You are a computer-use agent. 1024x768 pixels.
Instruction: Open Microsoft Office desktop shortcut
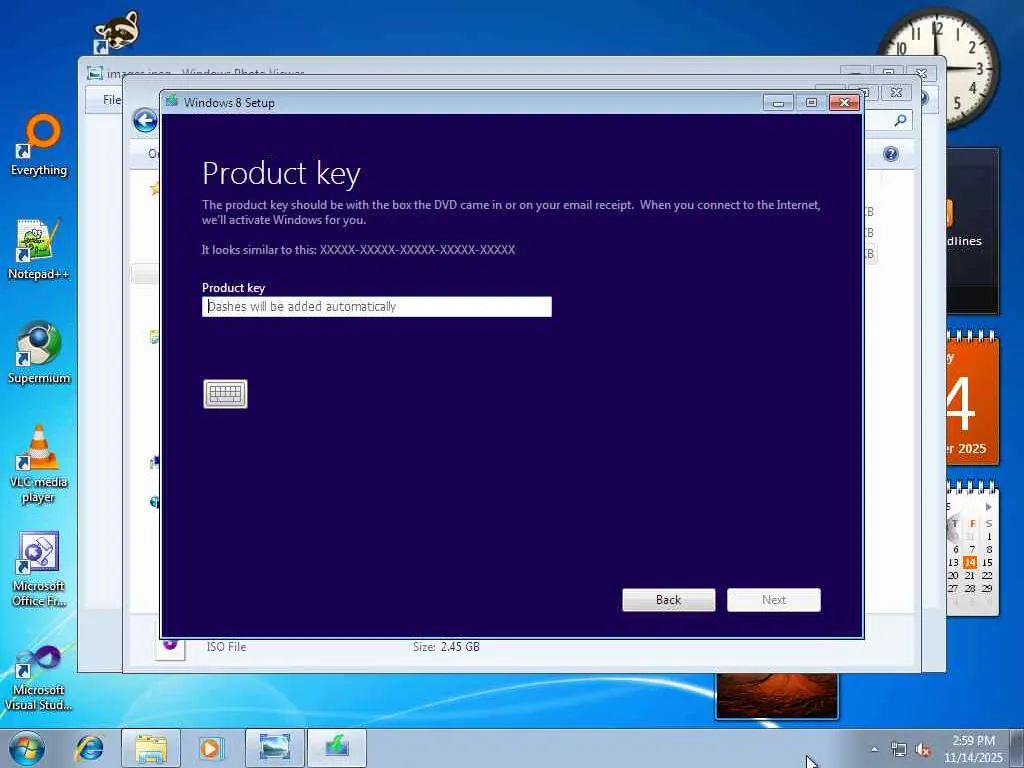tap(39, 569)
